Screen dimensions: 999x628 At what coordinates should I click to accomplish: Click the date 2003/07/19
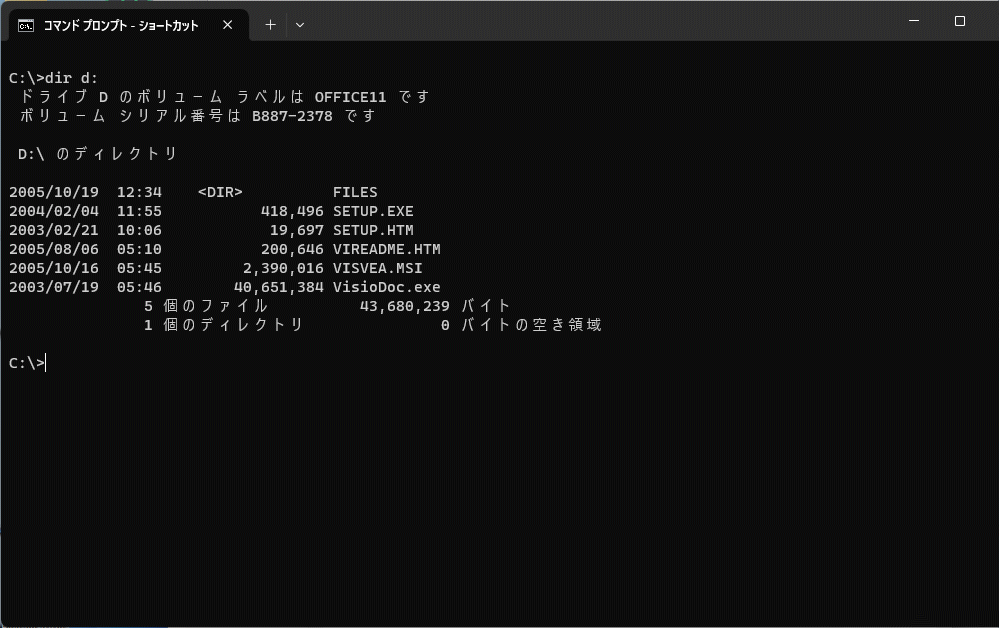(54, 287)
